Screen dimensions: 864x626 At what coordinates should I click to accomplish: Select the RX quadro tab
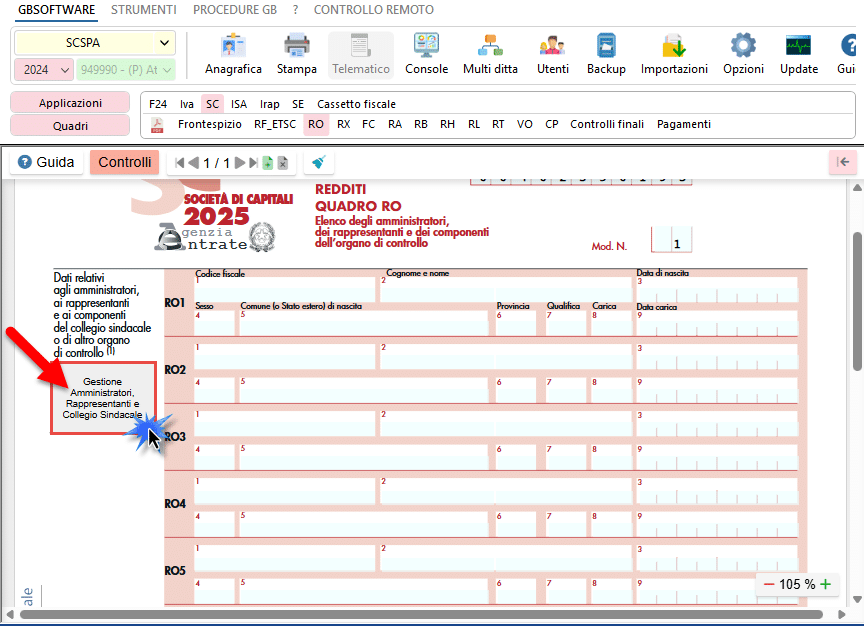point(344,125)
